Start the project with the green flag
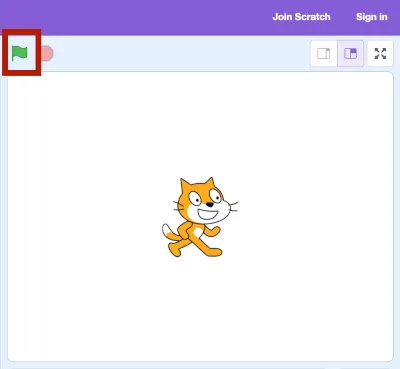The image size is (400, 369). click(19, 53)
